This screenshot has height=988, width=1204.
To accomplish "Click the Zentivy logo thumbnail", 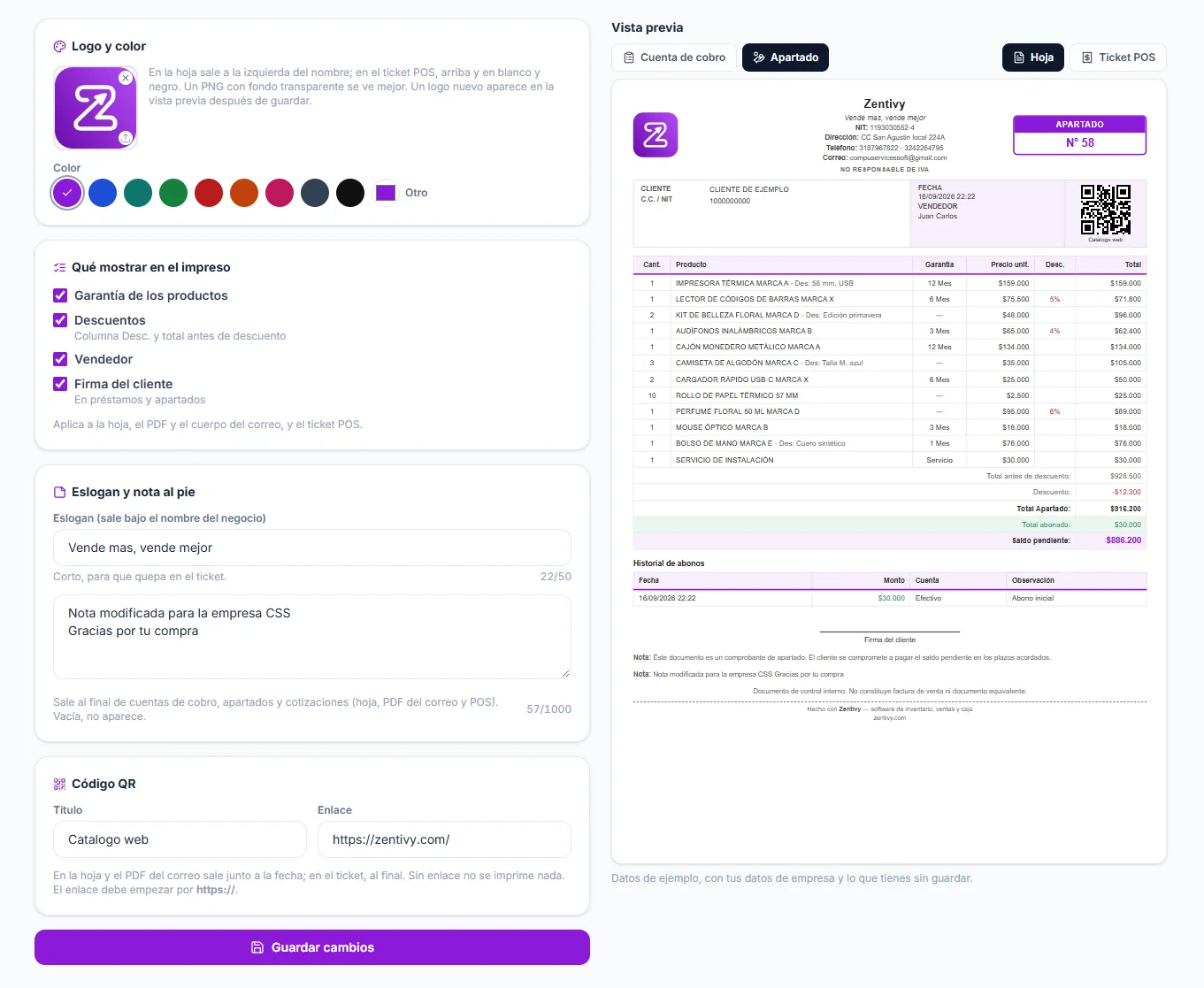I will pos(96,108).
